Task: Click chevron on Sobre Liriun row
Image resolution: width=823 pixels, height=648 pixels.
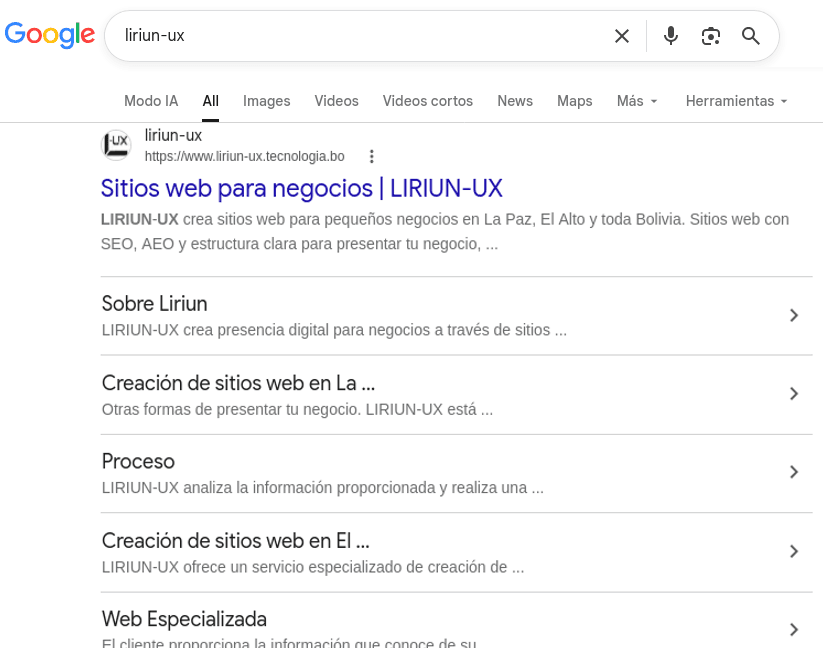Action: [794, 315]
